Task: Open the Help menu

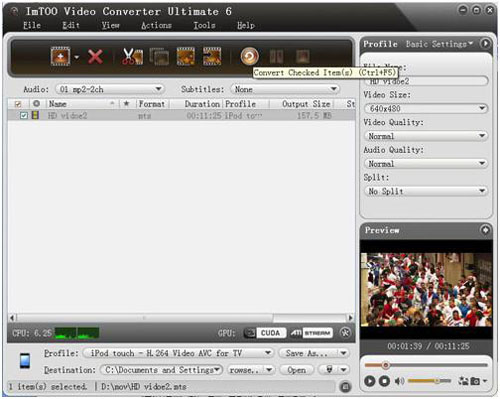Action: [x=246, y=25]
